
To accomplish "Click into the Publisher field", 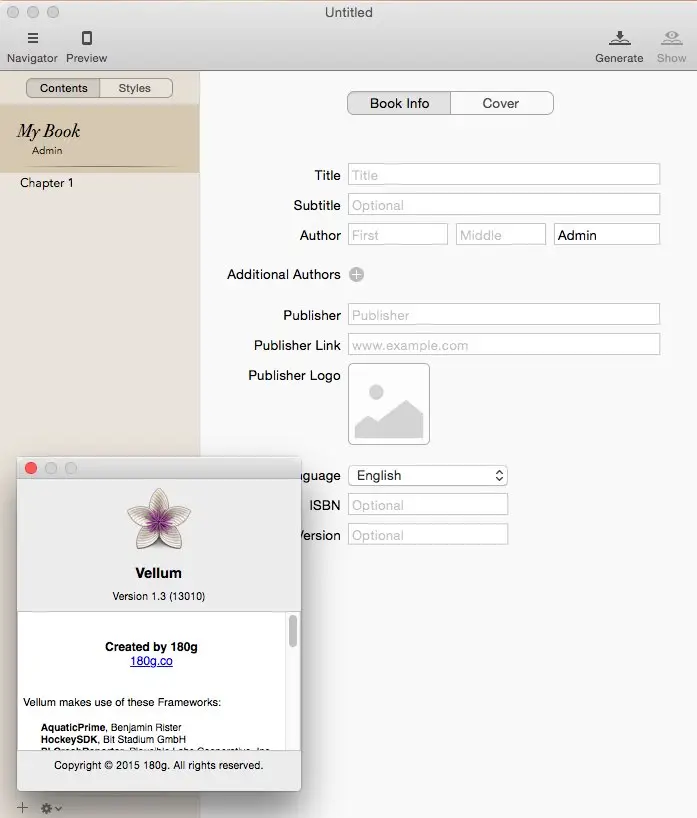I will coord(504,314).
